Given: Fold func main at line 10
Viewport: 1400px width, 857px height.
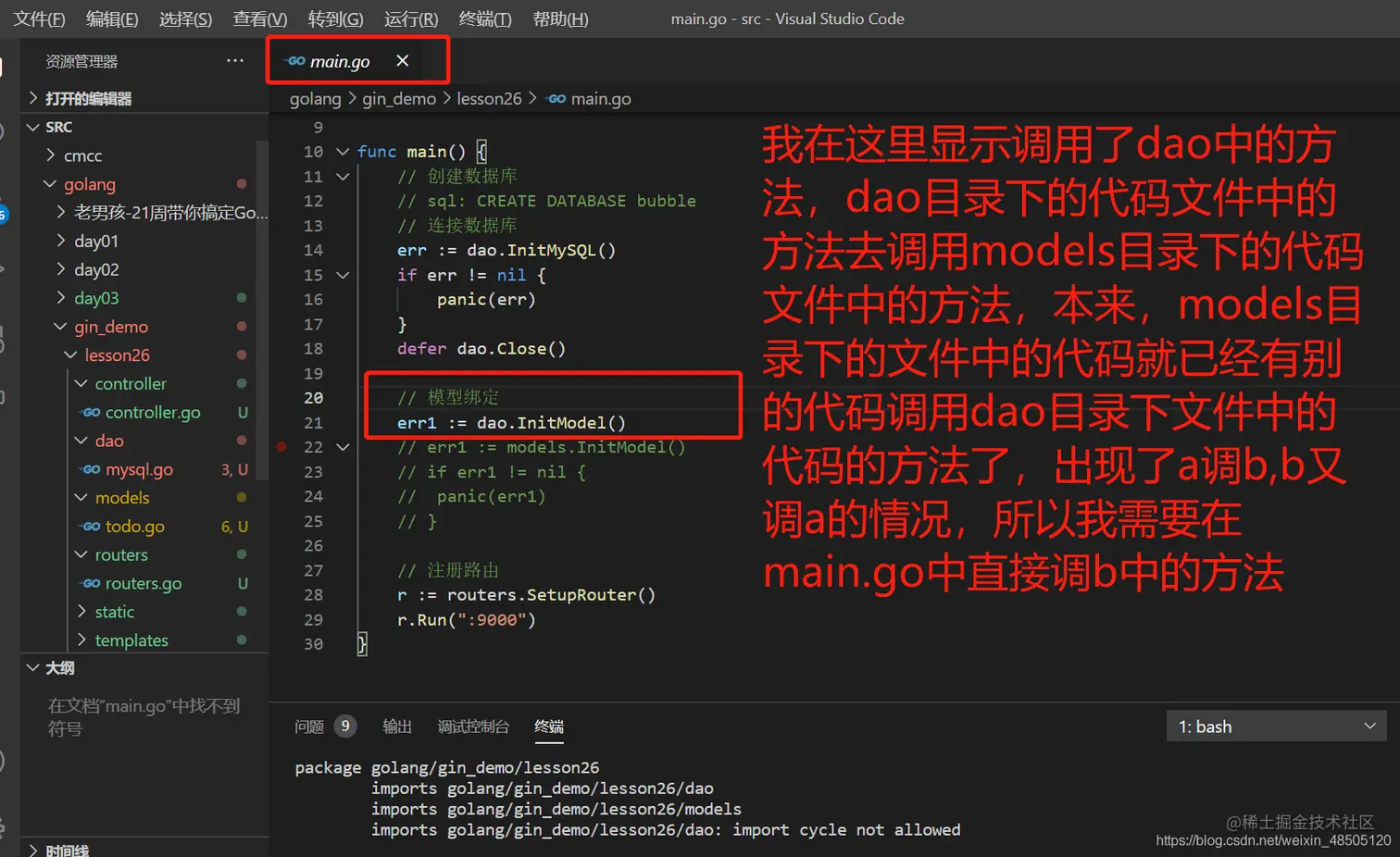Looking at the screenshot, I should (343, 152).
